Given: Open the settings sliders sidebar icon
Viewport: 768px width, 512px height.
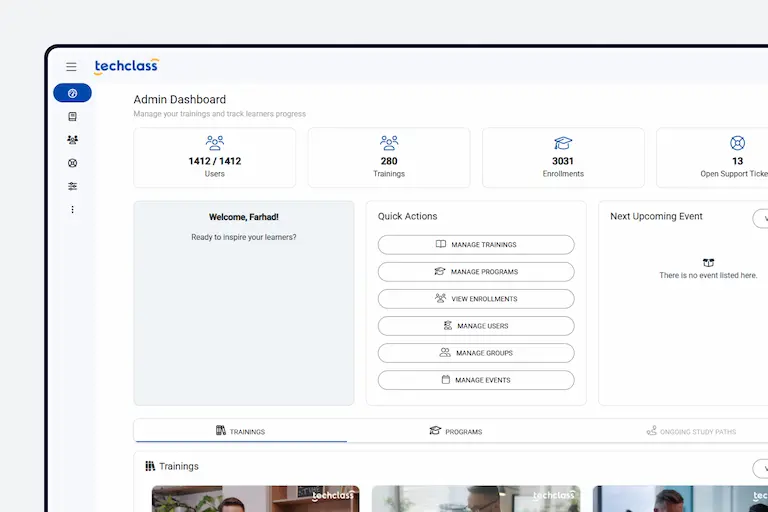Looking at the screenshot, I should 72,186.
